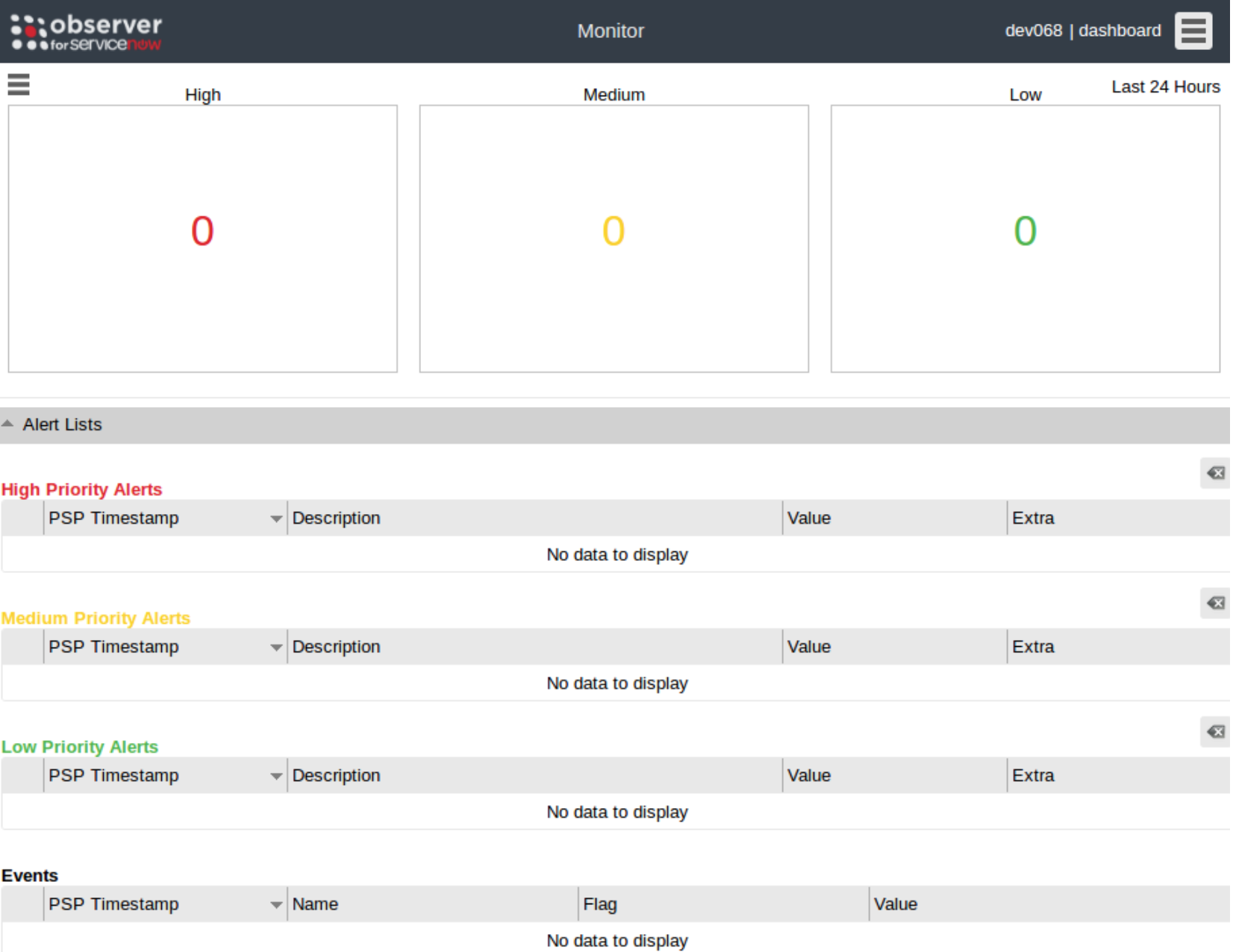This screenshot has width=1233, height=952.
Task: Click the High alerts count tile
Action: [202, 238]
